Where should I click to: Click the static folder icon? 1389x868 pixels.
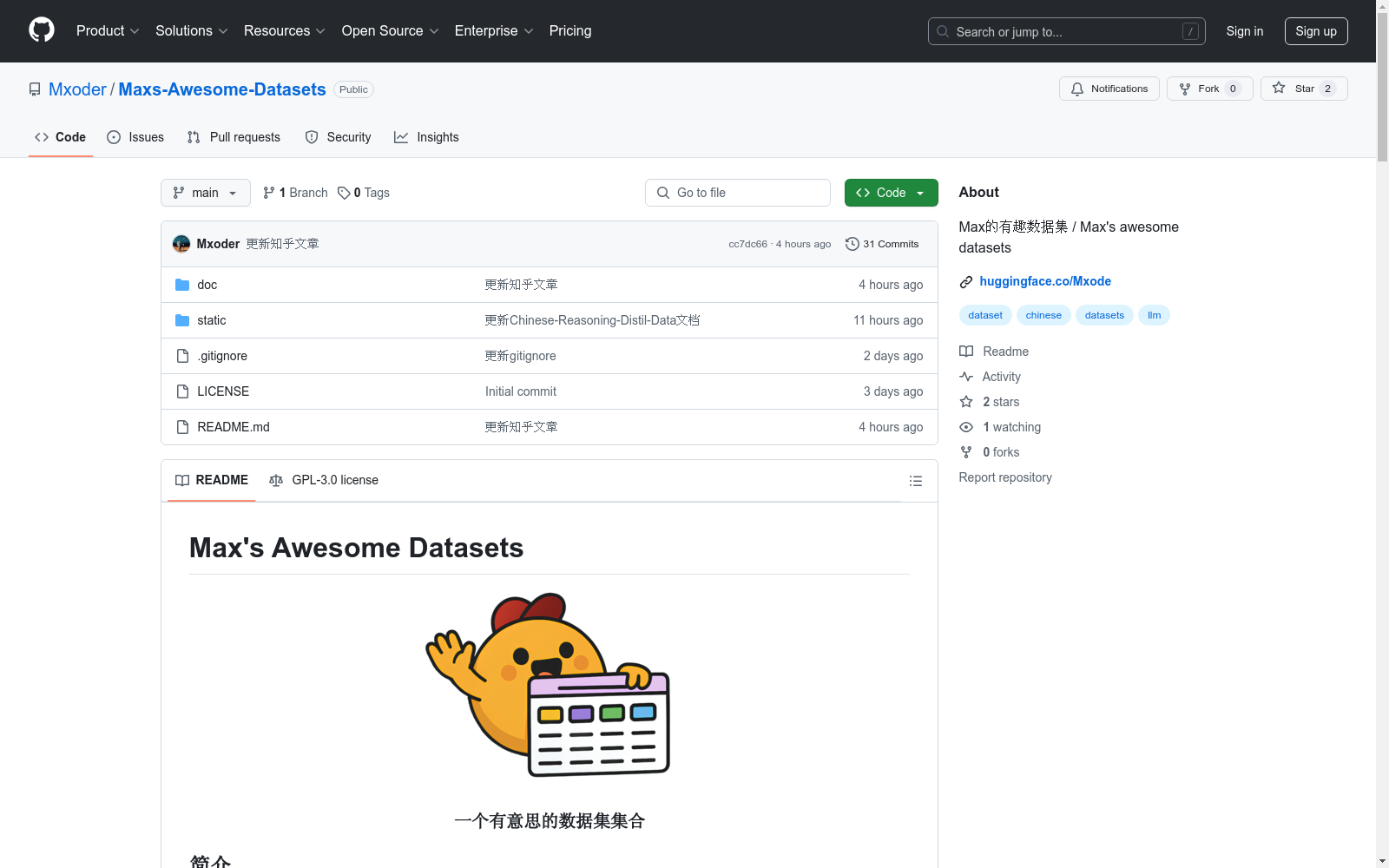coord(182,320)
